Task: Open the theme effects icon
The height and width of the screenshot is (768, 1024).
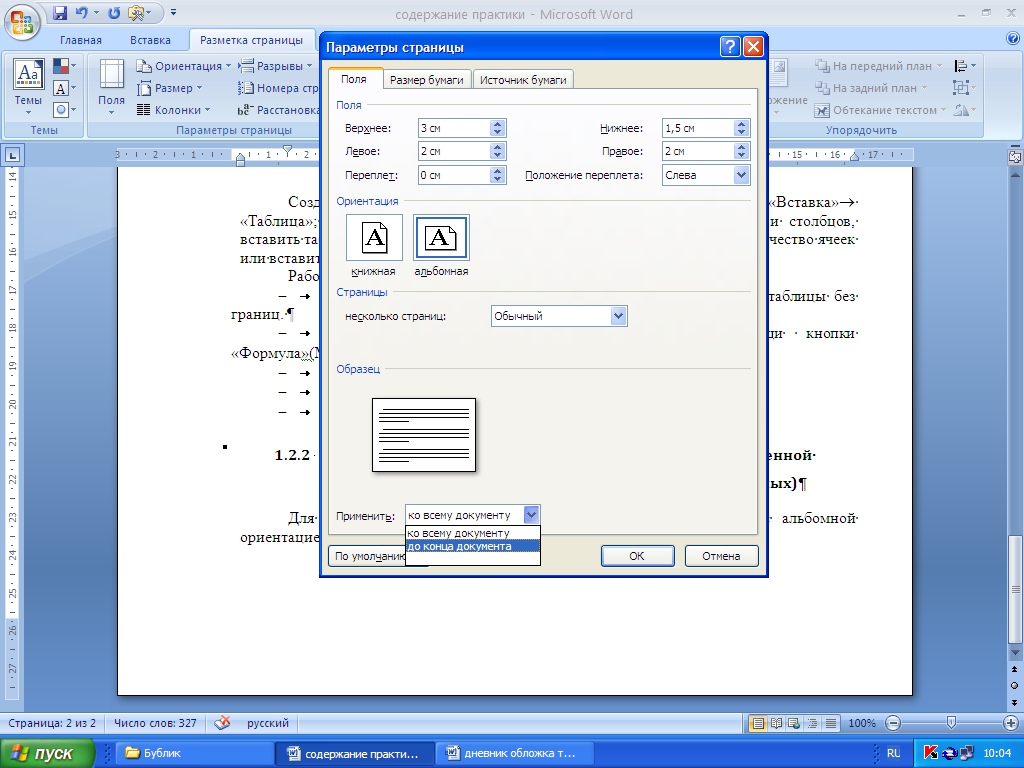Action: click(x=61, y=110)
